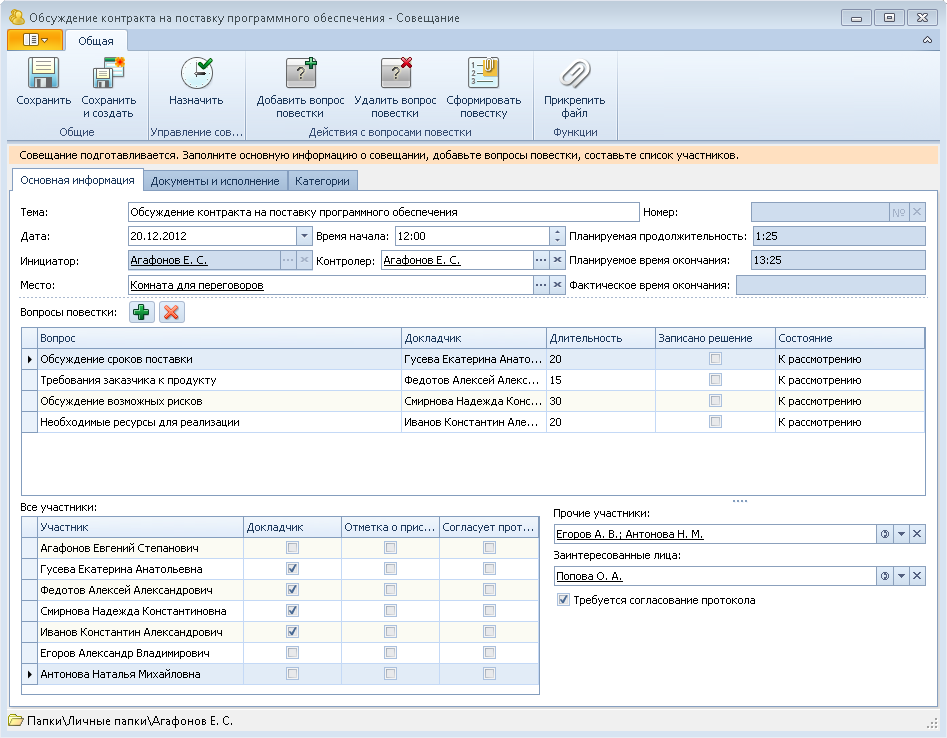
Task: Clear the Инициатор field
Action: click(x=304, y=260)
